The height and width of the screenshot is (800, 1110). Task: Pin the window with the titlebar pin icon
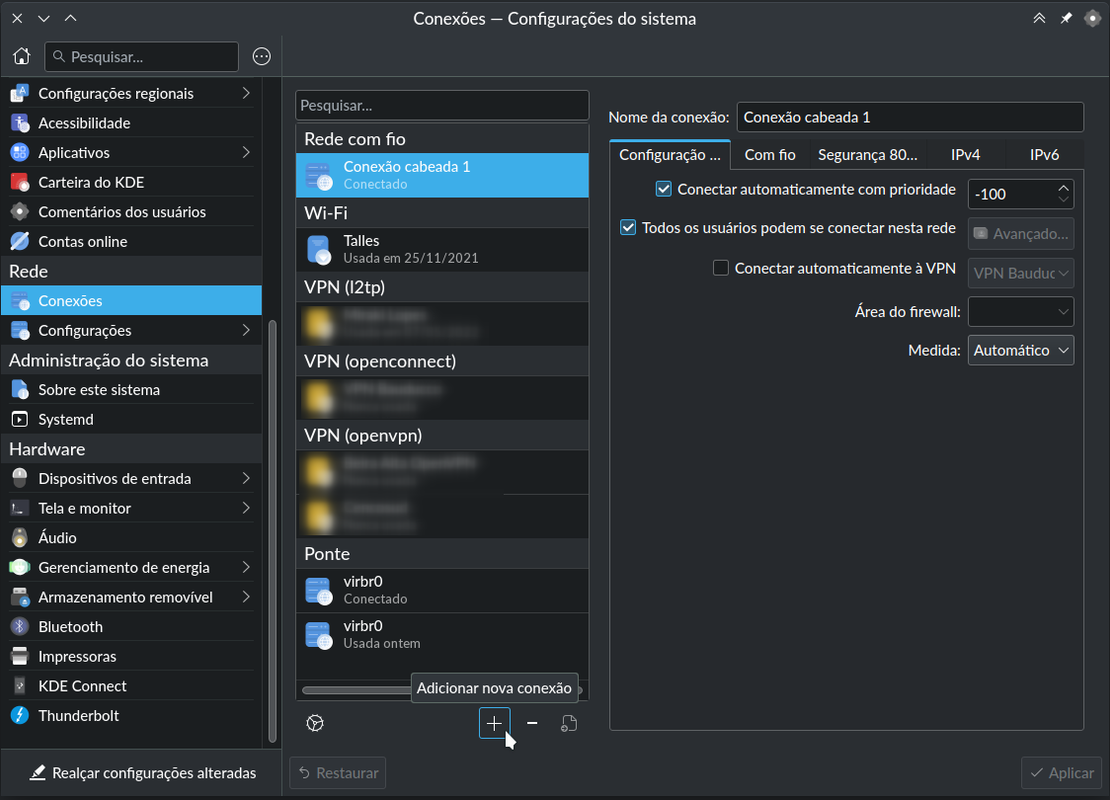coord(1065,18)
